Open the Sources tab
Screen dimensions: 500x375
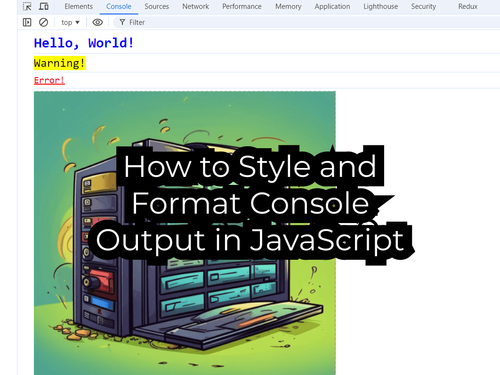coord(157,6)
